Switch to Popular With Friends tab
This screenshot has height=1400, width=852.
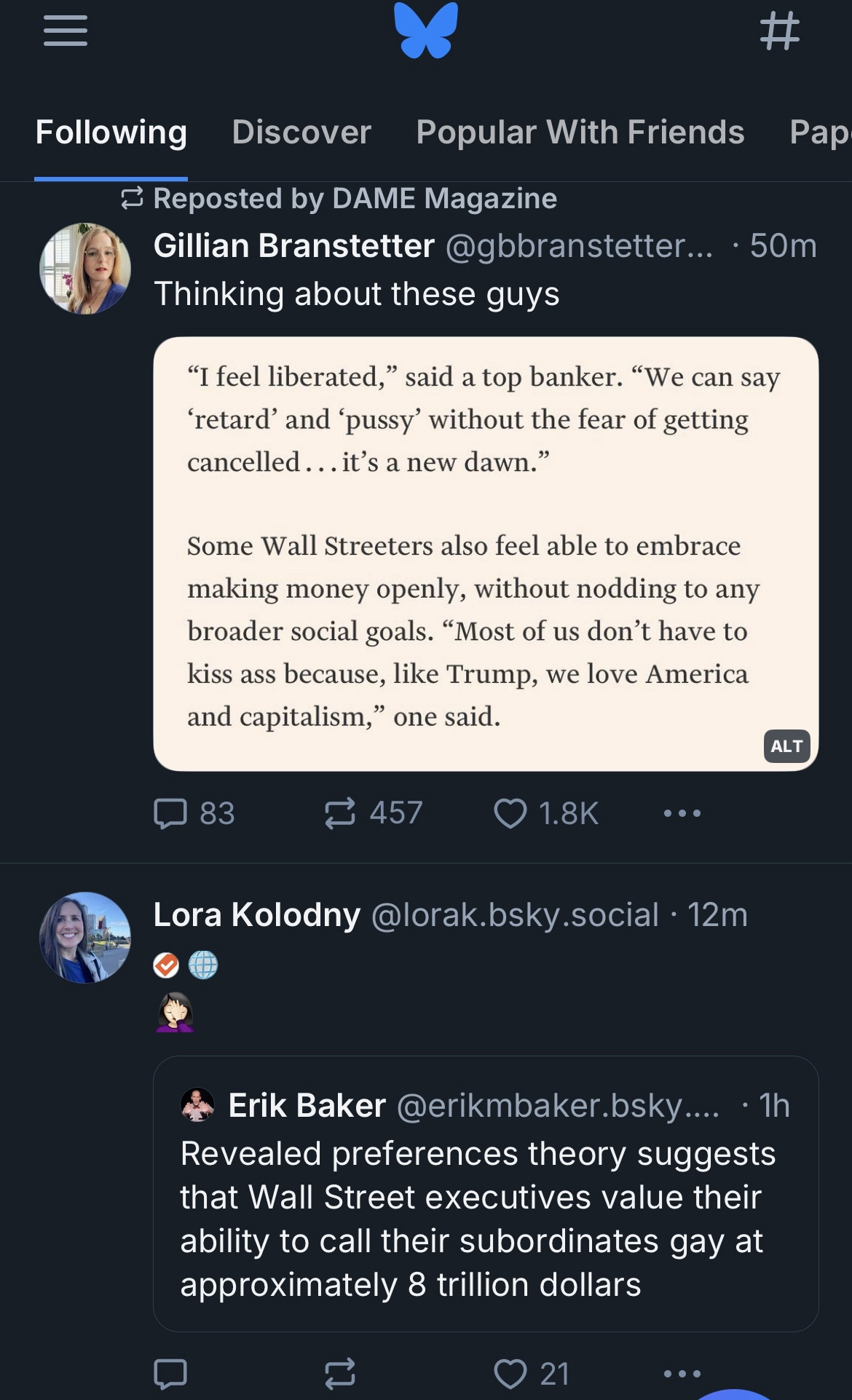point(580,133)
